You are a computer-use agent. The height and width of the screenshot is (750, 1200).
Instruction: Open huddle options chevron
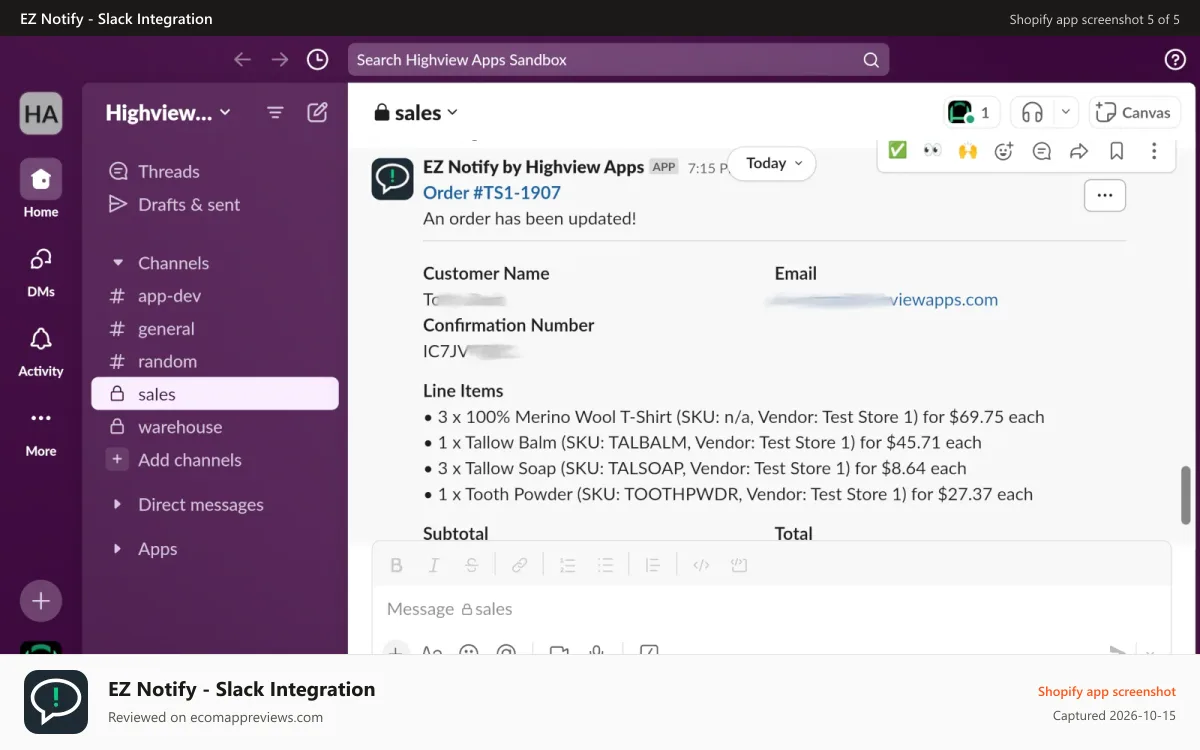(x=1066, y=112)
